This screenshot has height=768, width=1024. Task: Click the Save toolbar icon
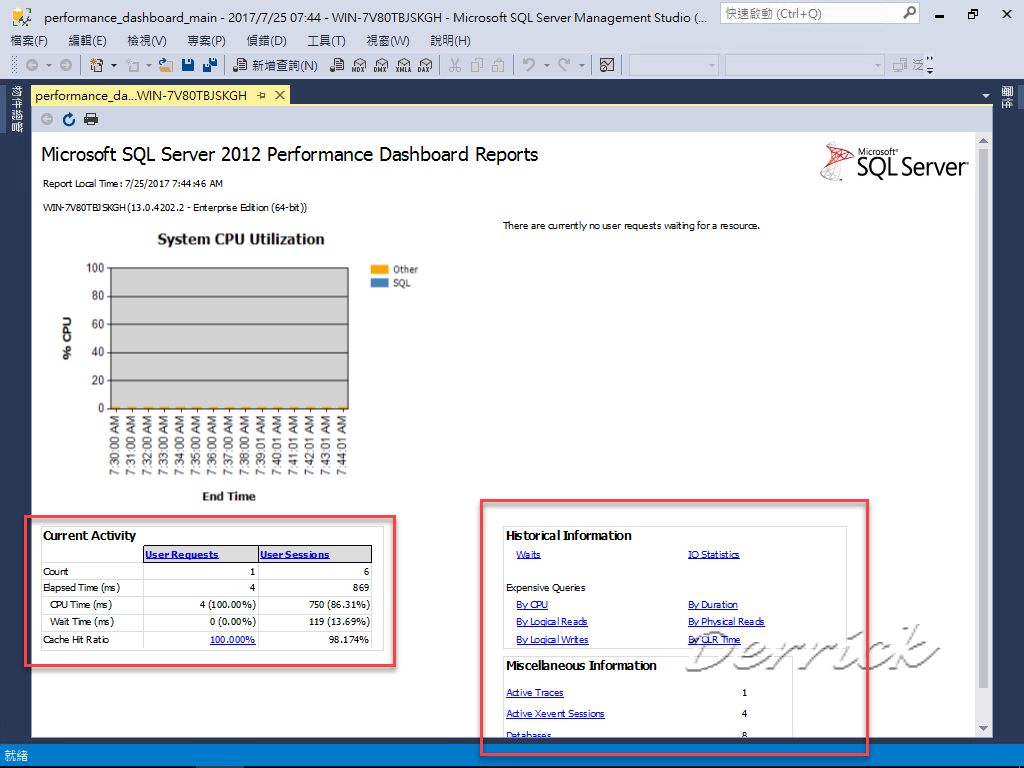coord(188,64)
